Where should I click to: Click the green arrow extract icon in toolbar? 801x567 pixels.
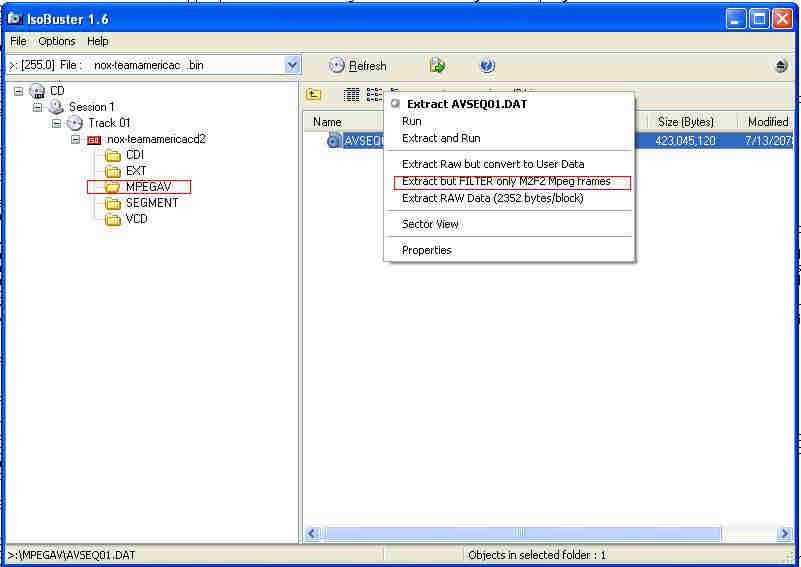coord(437,65)
